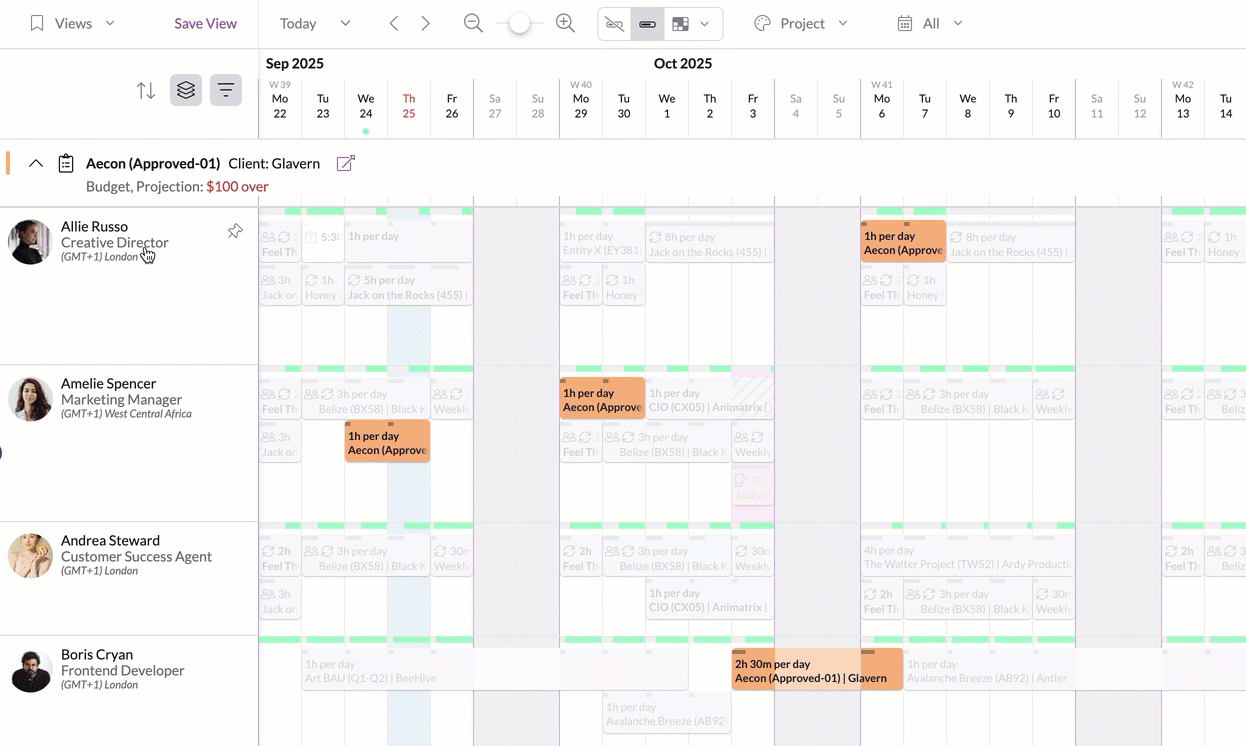Open the Views dropdown
Image resolution: width=1246 pixels, height=746 pixels.
(x=72, y=23)
